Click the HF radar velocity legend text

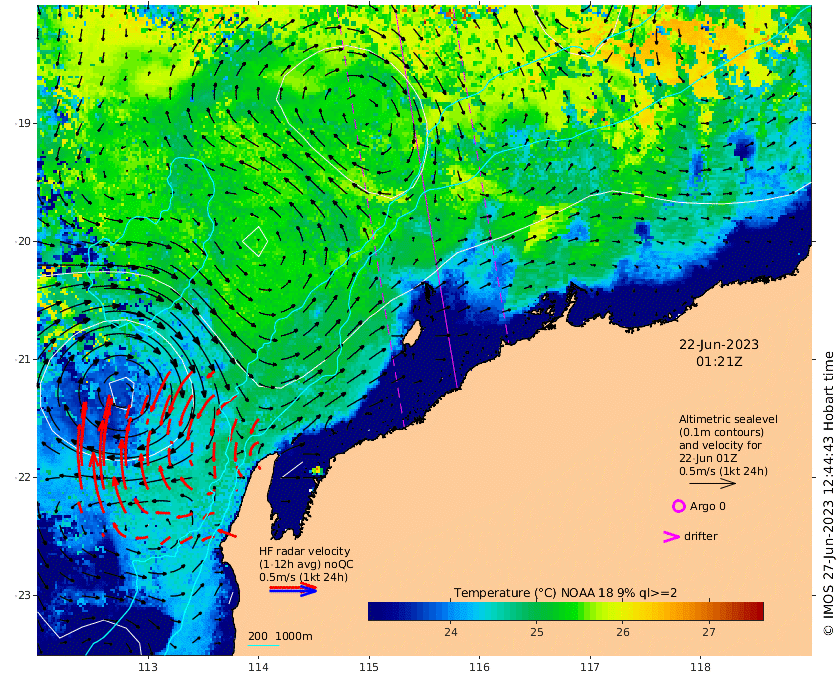(x=306, y=564)
